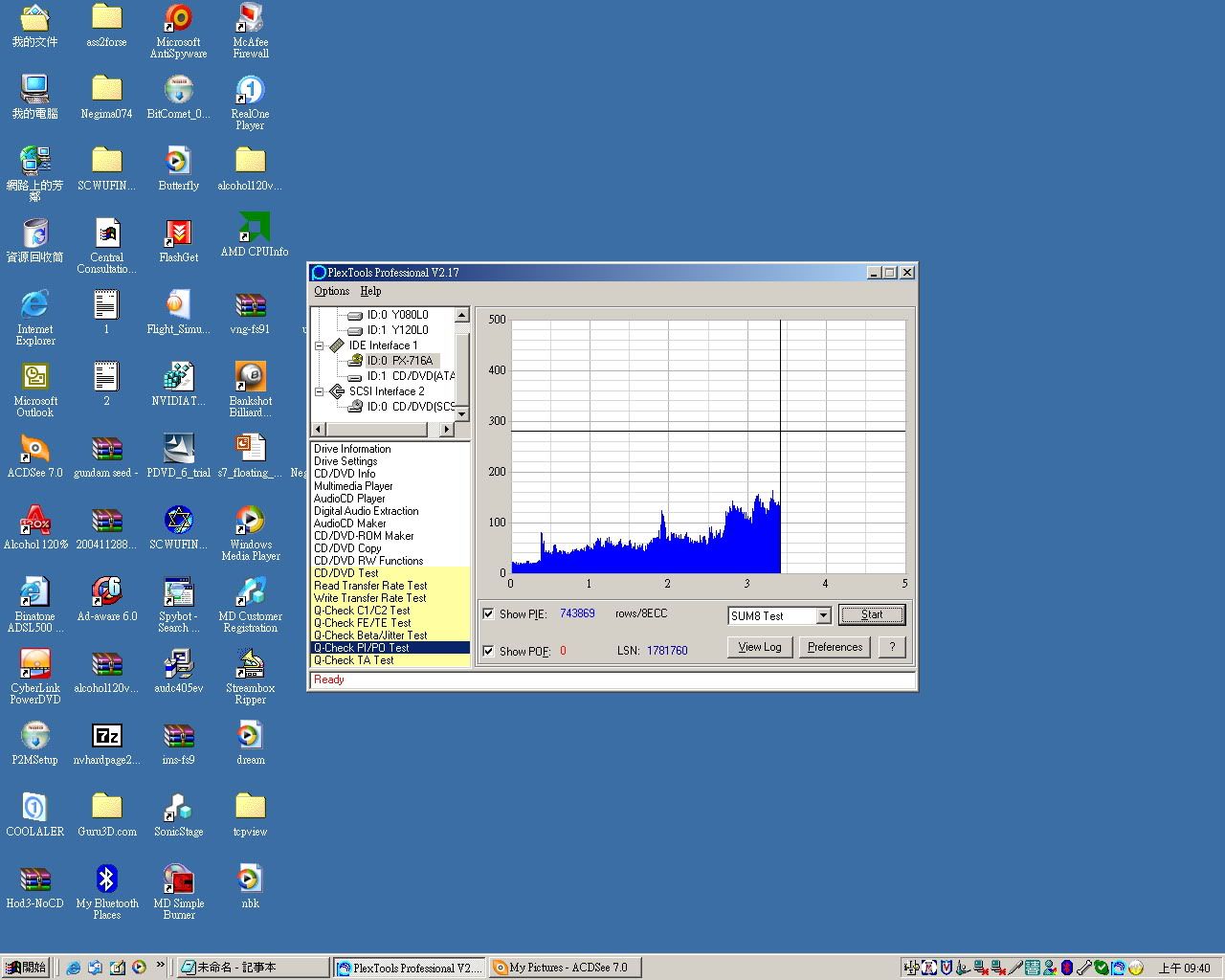Collapse the SCSI Interface 2 node
The height and width of the screenshot is (980, 1225).
[320, 391]
